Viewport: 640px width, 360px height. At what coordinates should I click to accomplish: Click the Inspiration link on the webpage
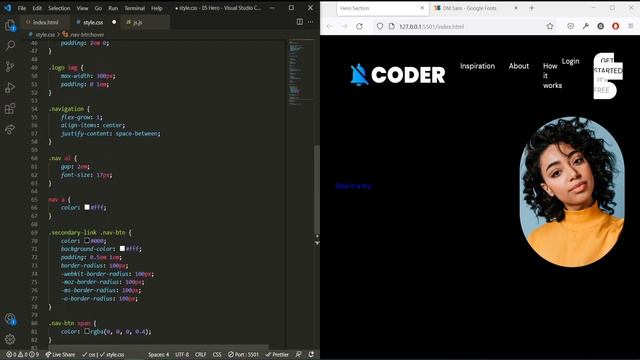477,66
